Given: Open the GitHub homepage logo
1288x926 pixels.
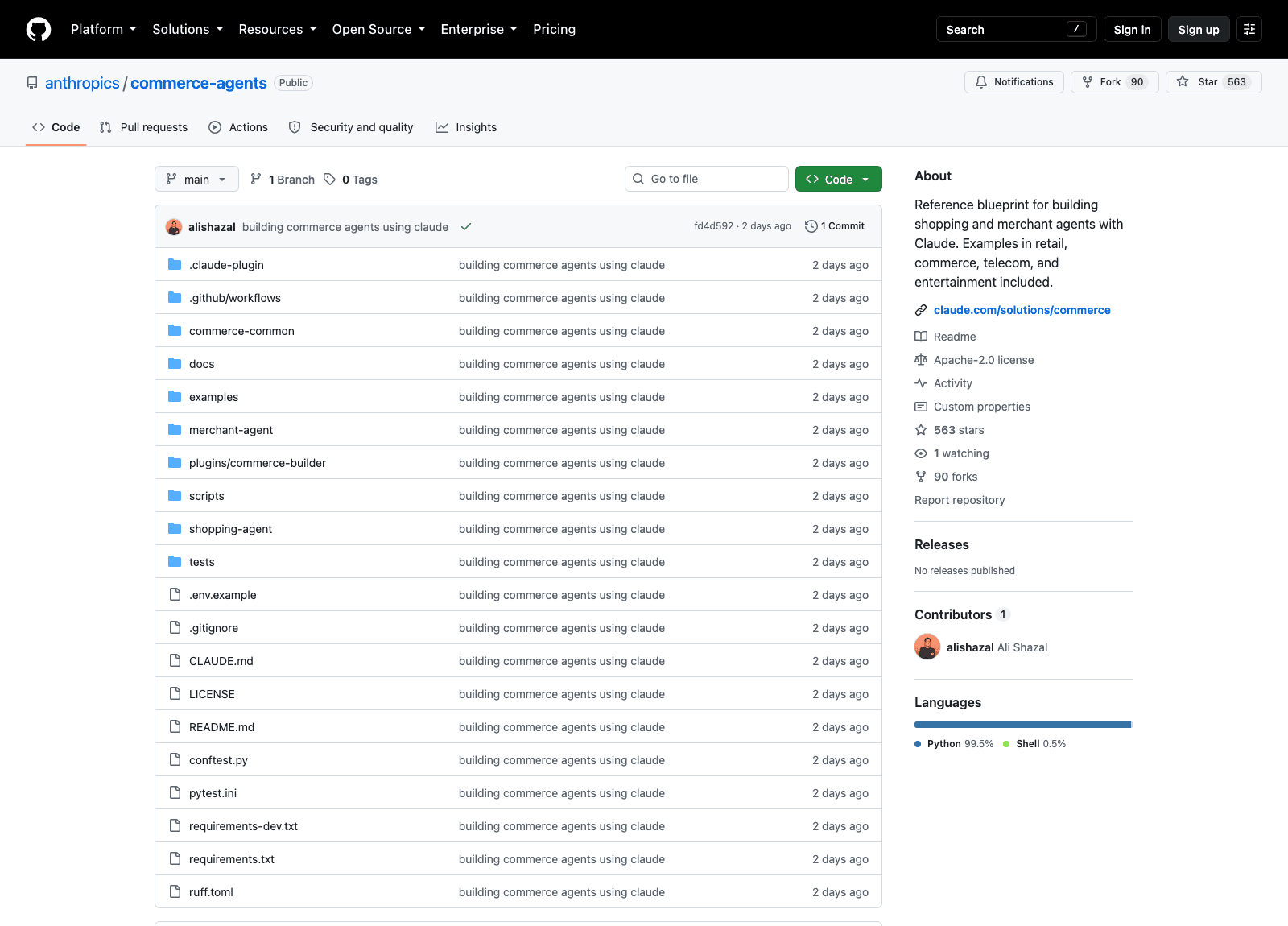Looking at the screenshot, I should click(x=39, y=30).
